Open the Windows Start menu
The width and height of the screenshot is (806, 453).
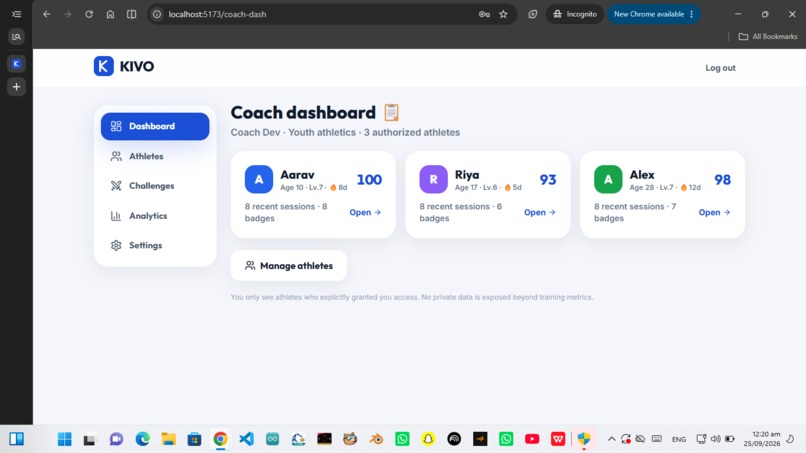coord(64,439)
